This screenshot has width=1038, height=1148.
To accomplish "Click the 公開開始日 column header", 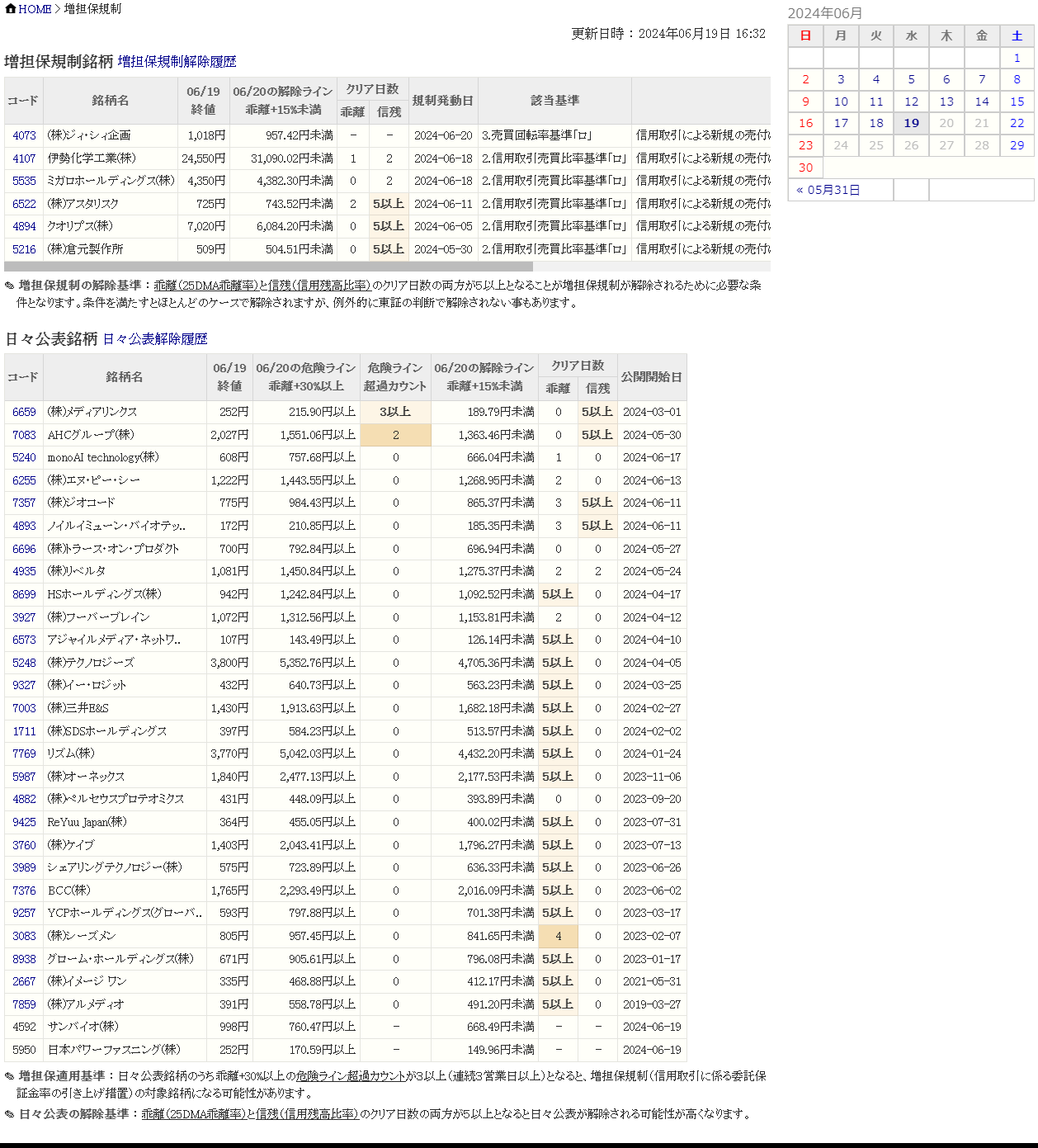I will 652,377.
